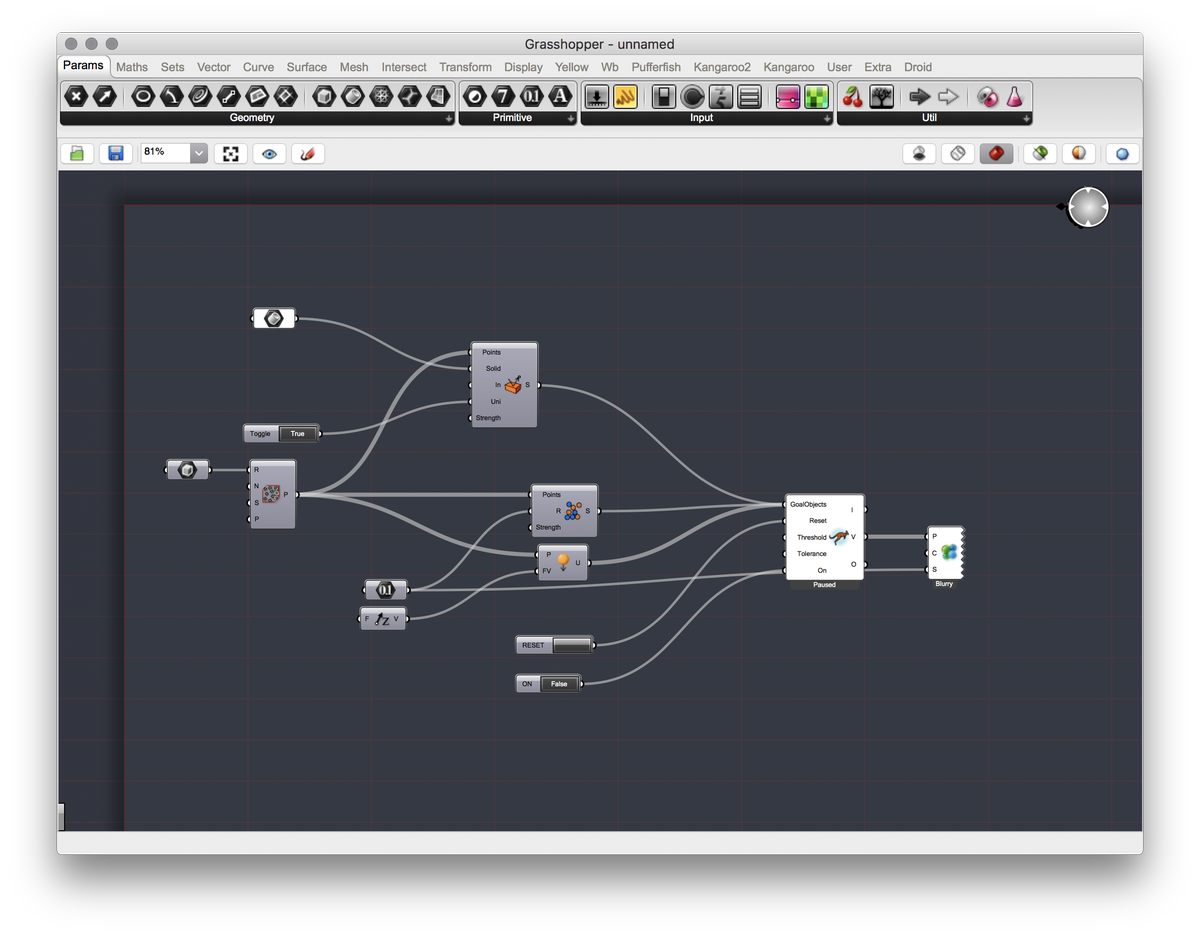Click the pink flask icon in Util
The image size is (1200, 936).
coord(1014,96)
